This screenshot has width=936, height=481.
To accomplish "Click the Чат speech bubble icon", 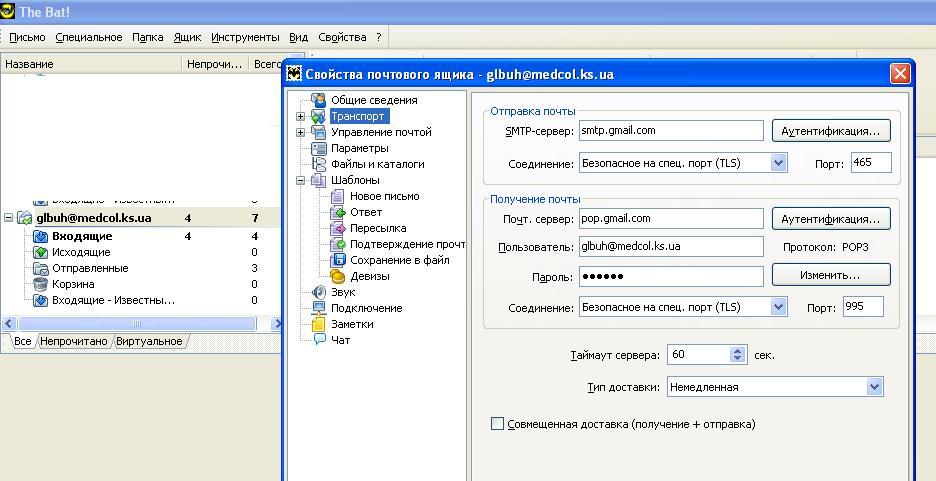I will (319, 340).
